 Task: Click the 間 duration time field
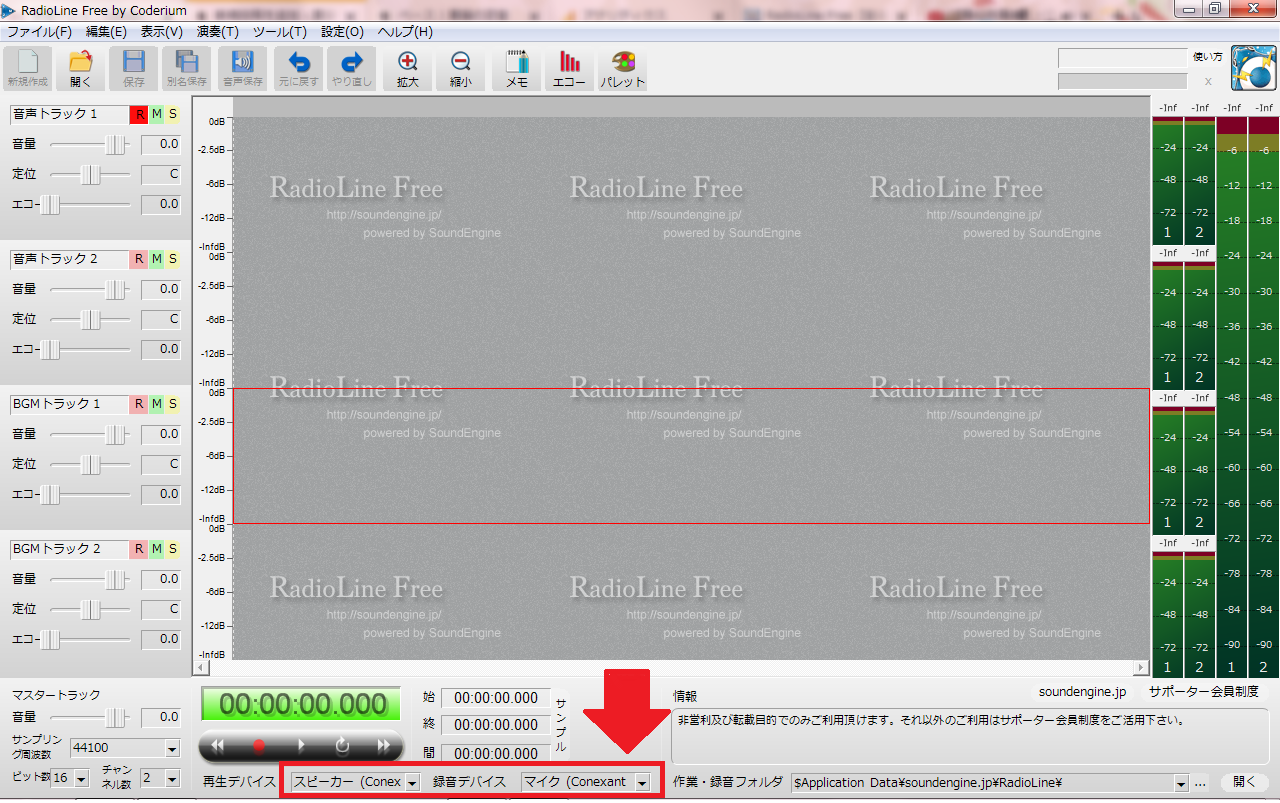pyautogui.click(x=496, y=753)
